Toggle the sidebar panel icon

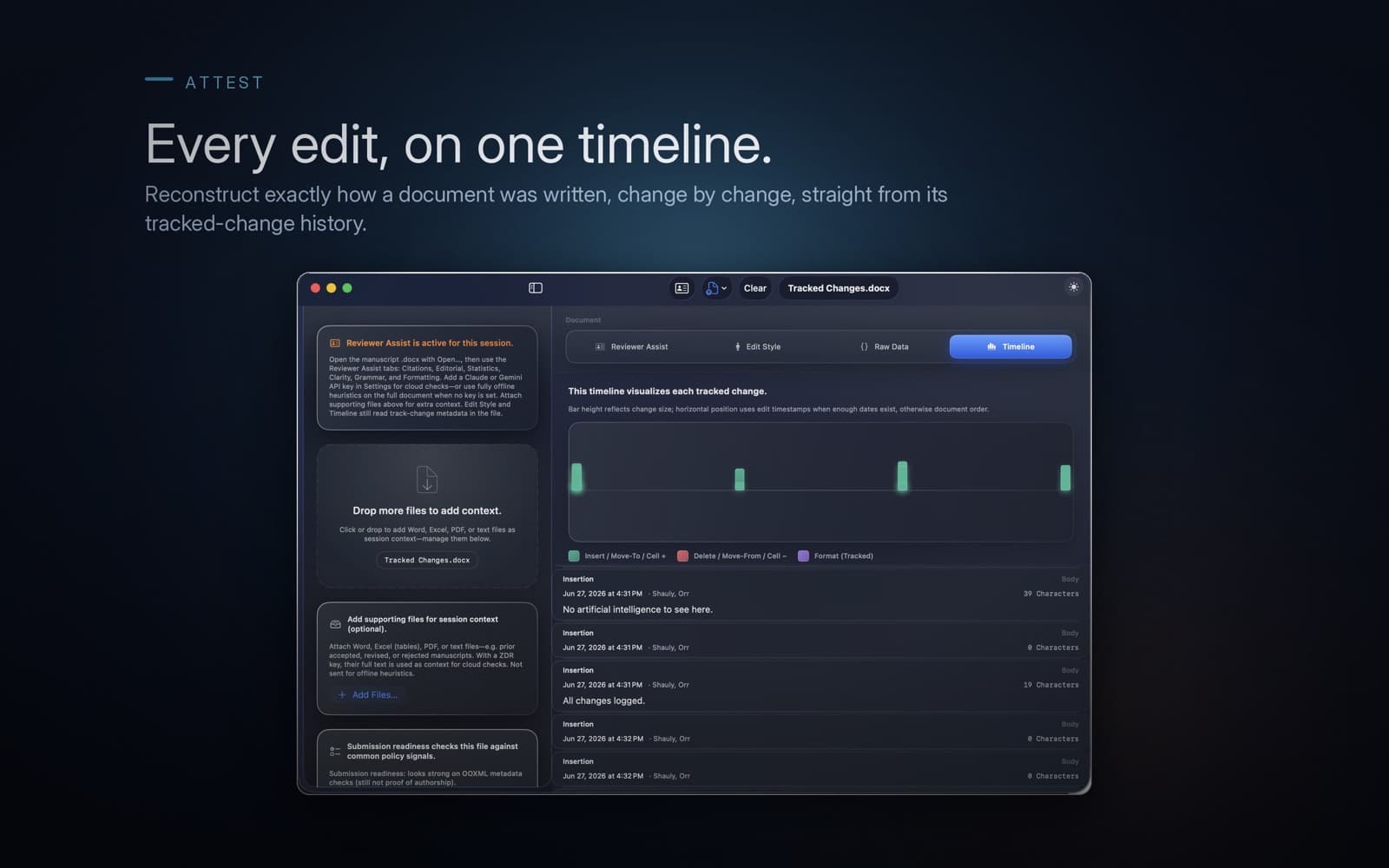[536, 288]
